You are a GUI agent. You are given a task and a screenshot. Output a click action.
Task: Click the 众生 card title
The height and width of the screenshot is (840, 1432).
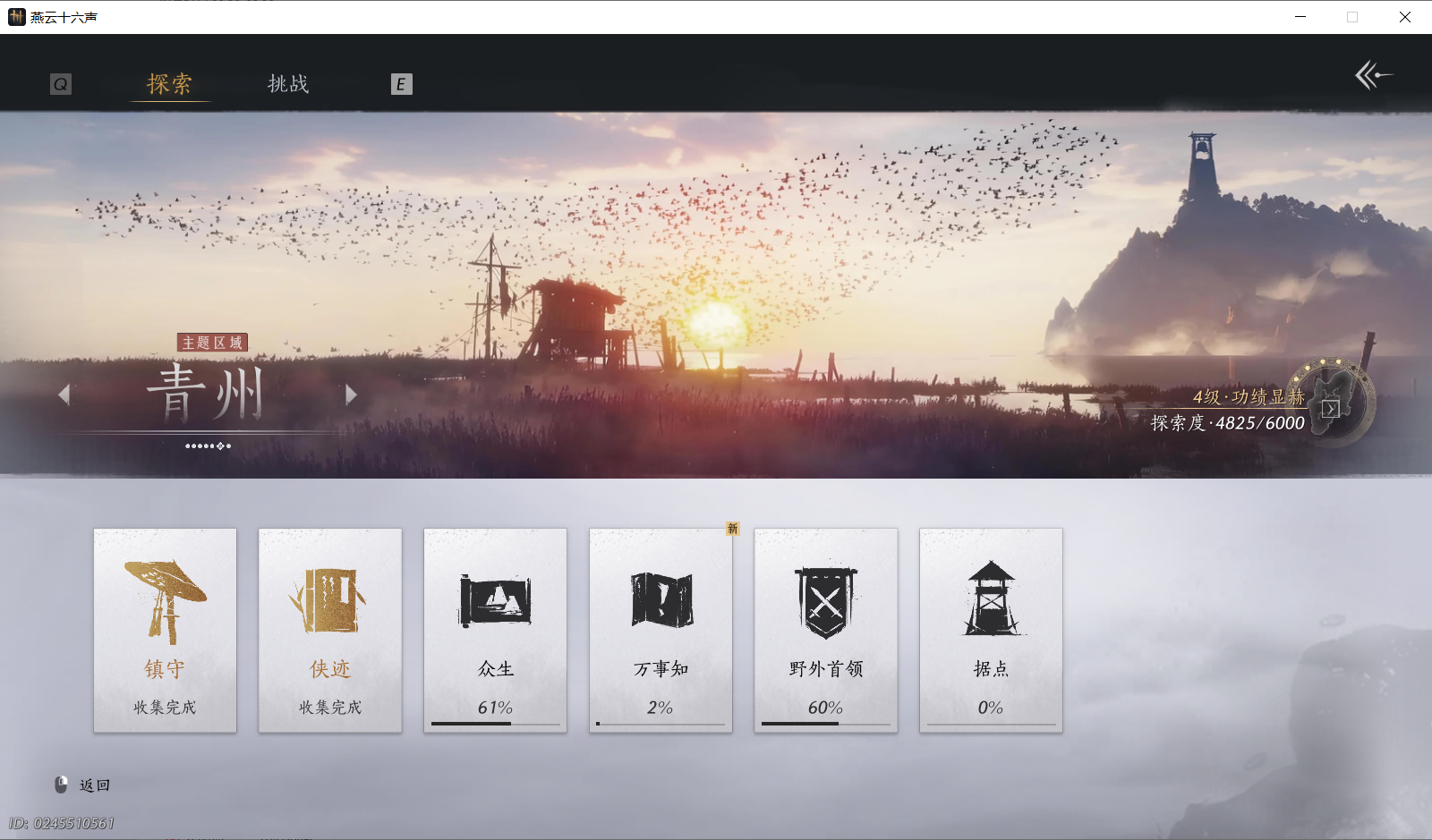pos(496,669)
